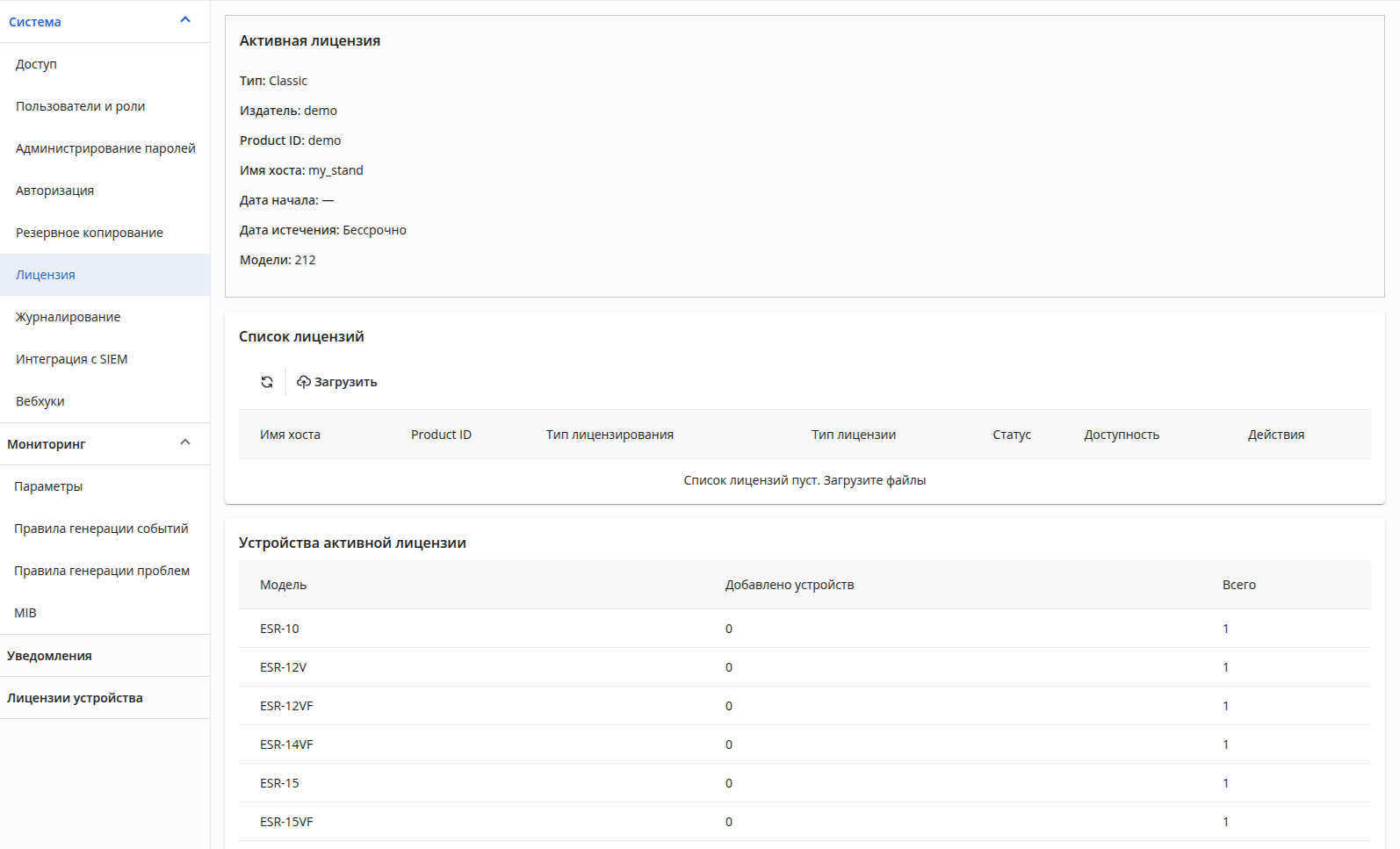Go to Интеграция с SIEM

(x=105, y=359)
